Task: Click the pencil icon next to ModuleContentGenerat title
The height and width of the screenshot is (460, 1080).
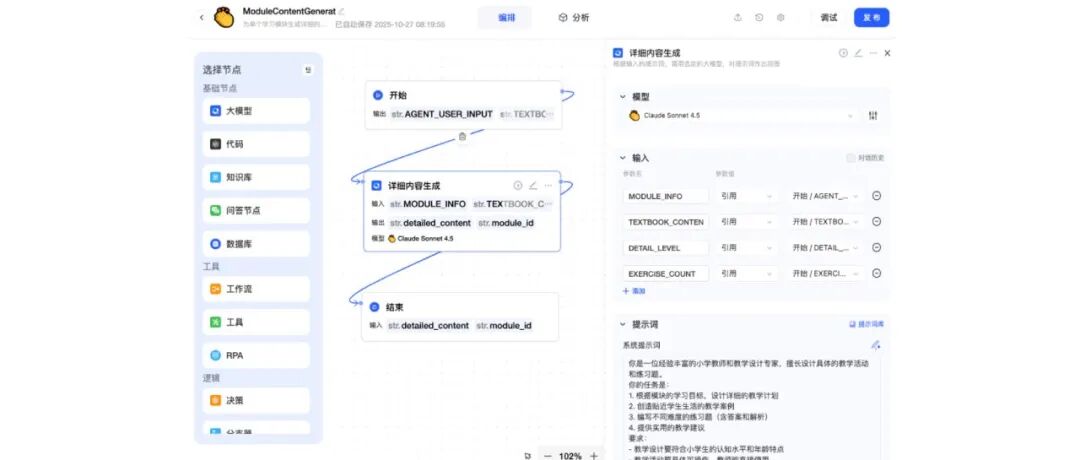Action: (x=342, y=12)
